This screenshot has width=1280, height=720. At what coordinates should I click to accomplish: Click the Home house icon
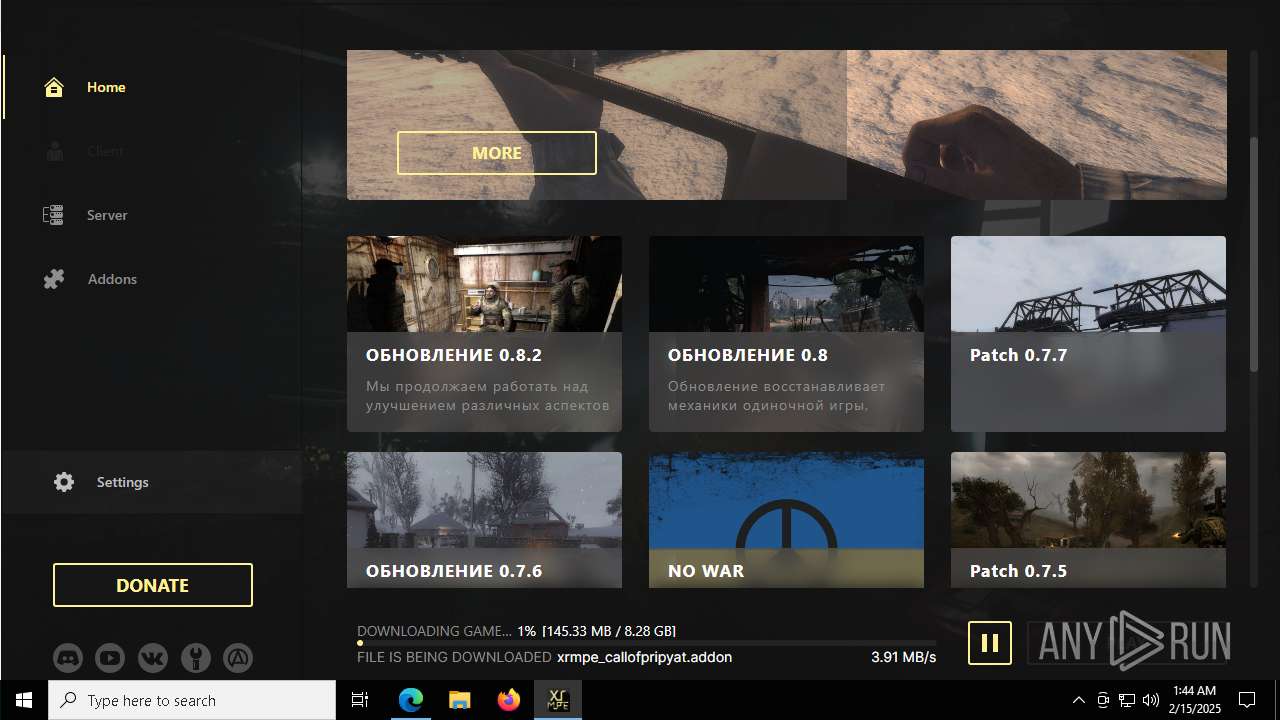54,87
